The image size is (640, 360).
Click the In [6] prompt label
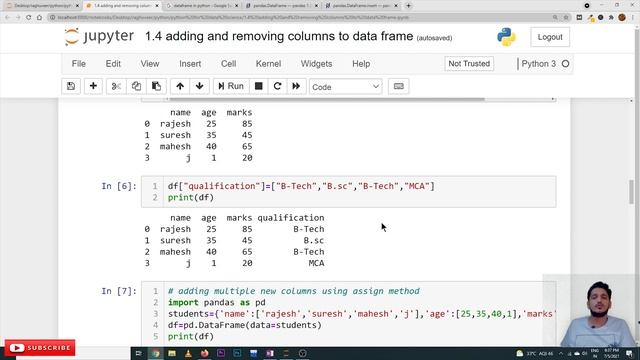point(119,186)
